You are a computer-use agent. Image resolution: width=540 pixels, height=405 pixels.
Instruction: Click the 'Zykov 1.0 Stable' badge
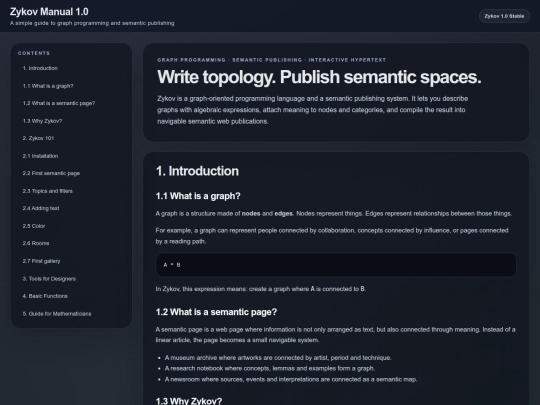click(504, 16)
